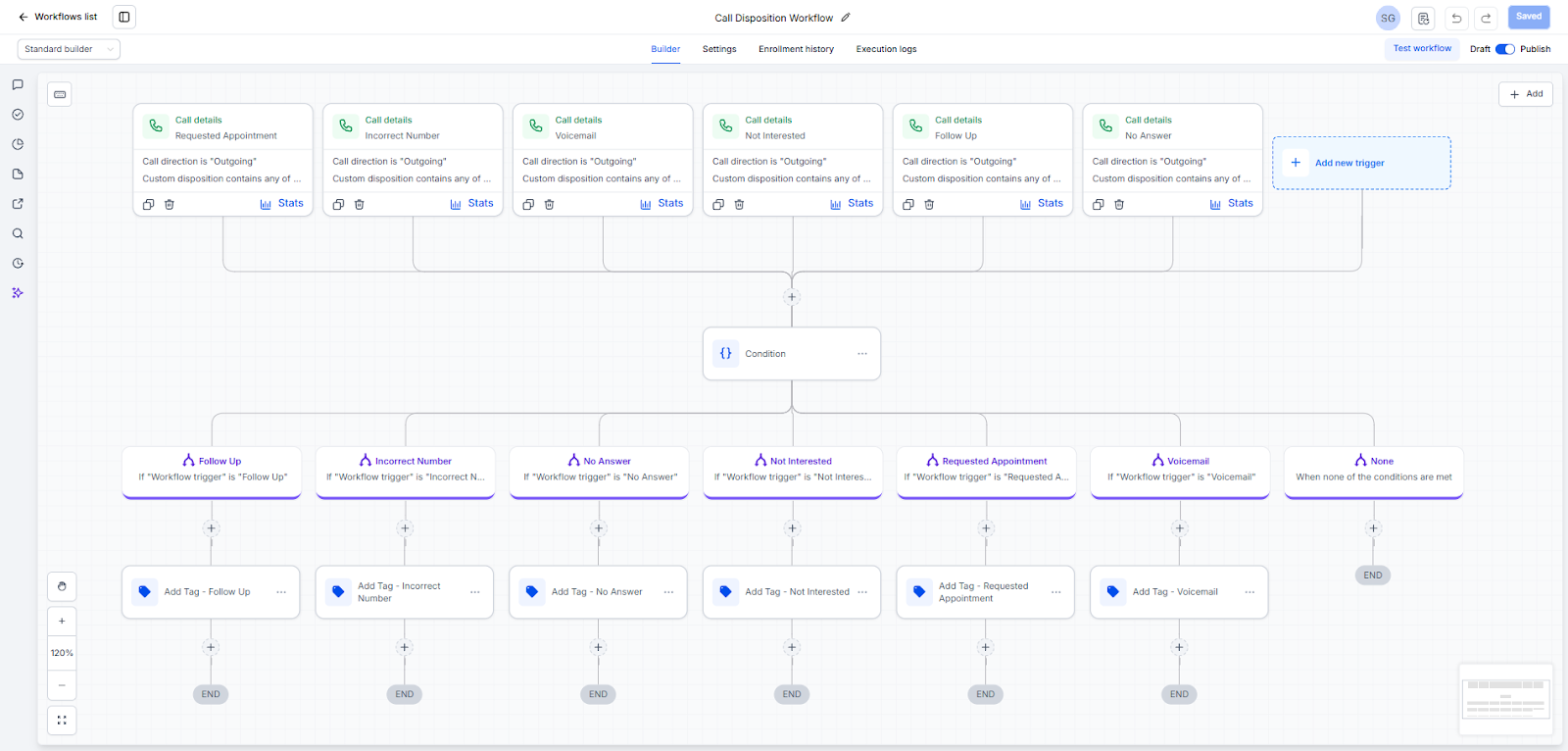Delete the Voicemail trigger card
The width and height of the screenshot is (1568, 751).
pos(549,204)
